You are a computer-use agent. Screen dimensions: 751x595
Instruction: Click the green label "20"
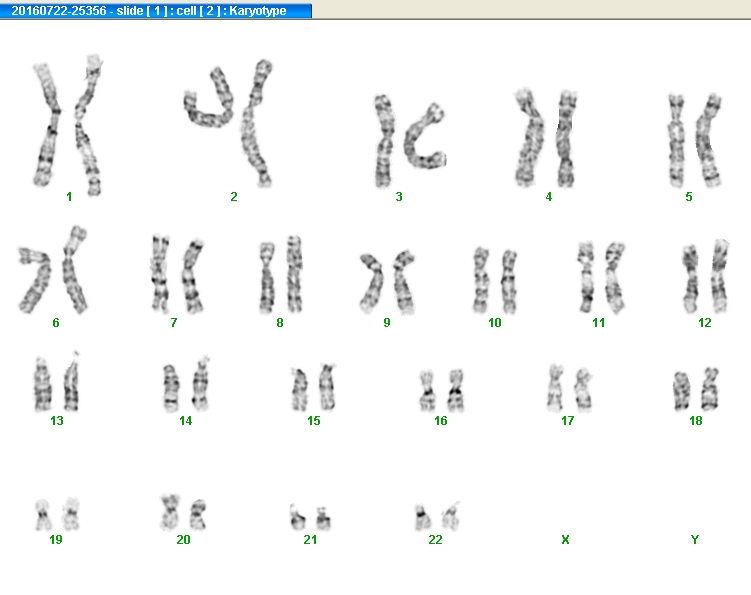183,540
